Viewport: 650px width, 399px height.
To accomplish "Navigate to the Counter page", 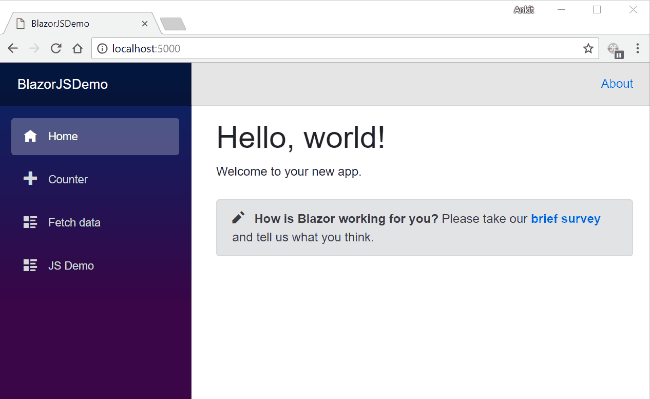I will pyautogui.click(x=95, y=179).
